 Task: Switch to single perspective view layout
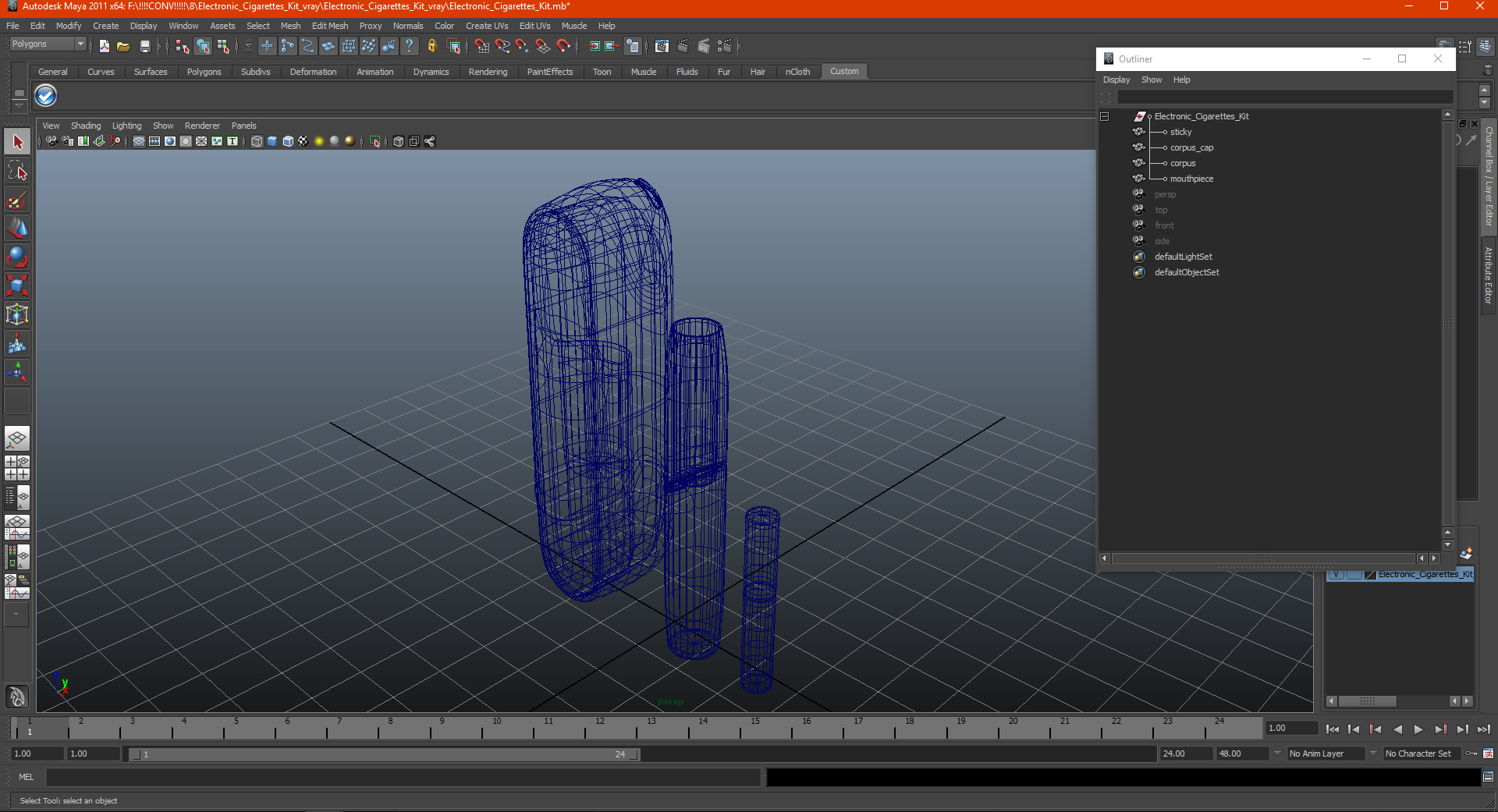pyautogui.click(x=17, y=439)
